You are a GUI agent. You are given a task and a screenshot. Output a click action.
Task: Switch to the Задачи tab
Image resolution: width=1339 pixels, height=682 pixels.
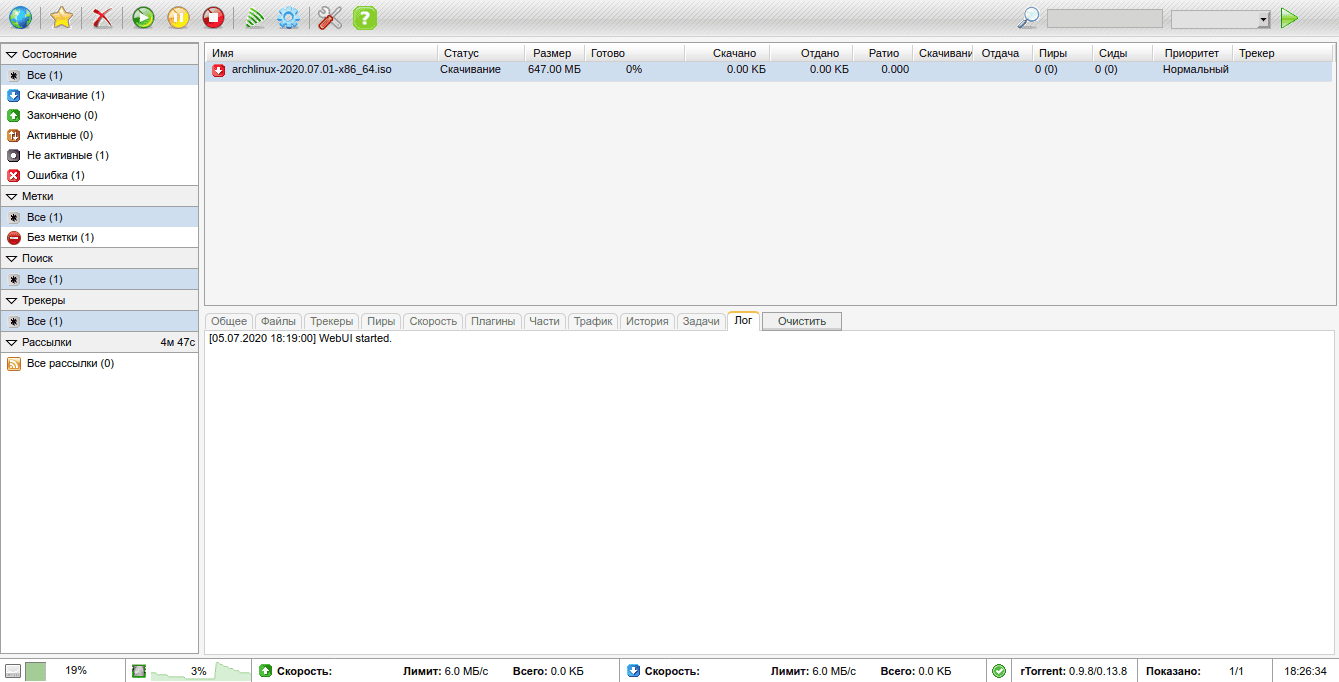click(x=701, y=321)
